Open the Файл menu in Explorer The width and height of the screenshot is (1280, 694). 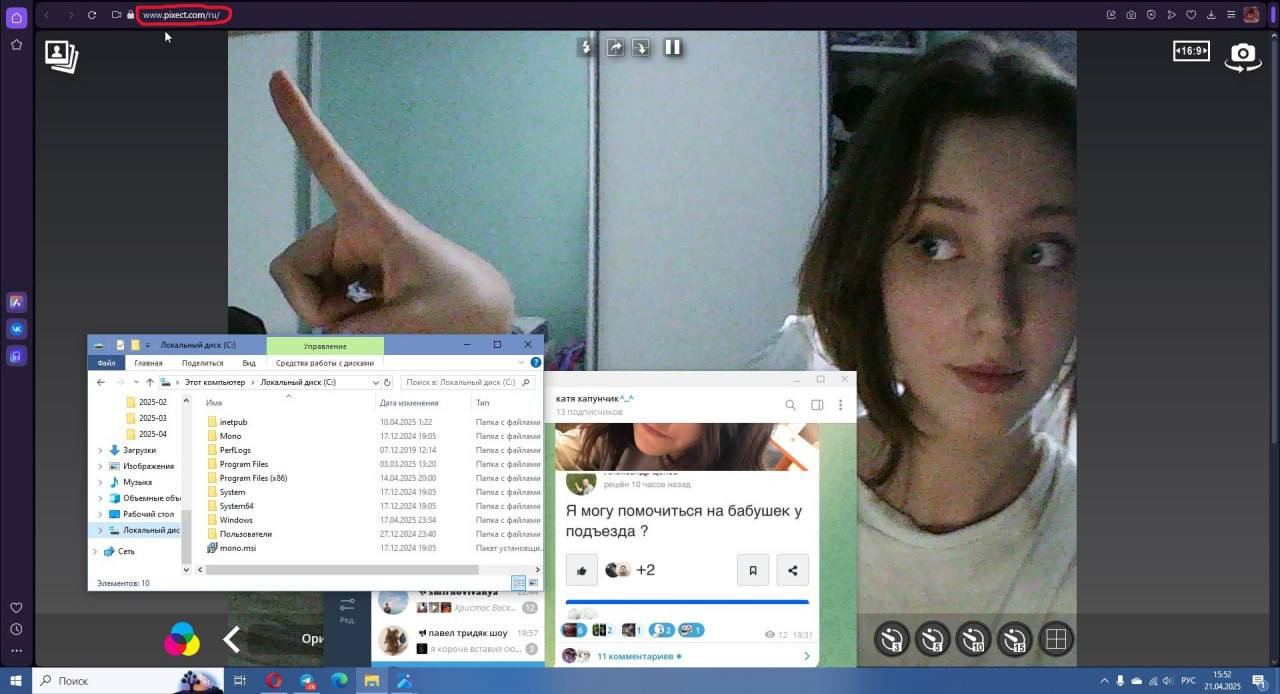coord(106,363)
